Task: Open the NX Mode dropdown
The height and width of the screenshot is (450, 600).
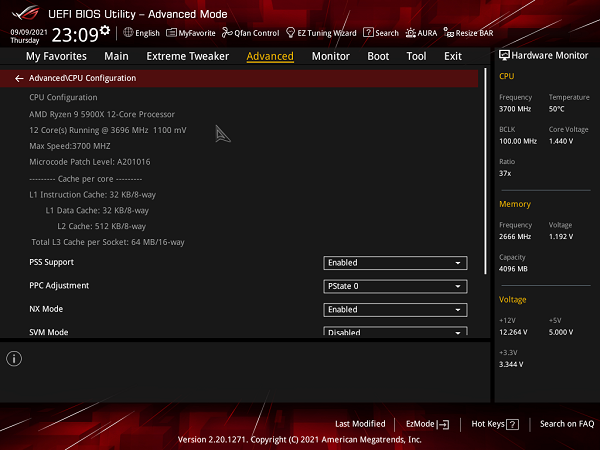Action: [x=395, y=310]
